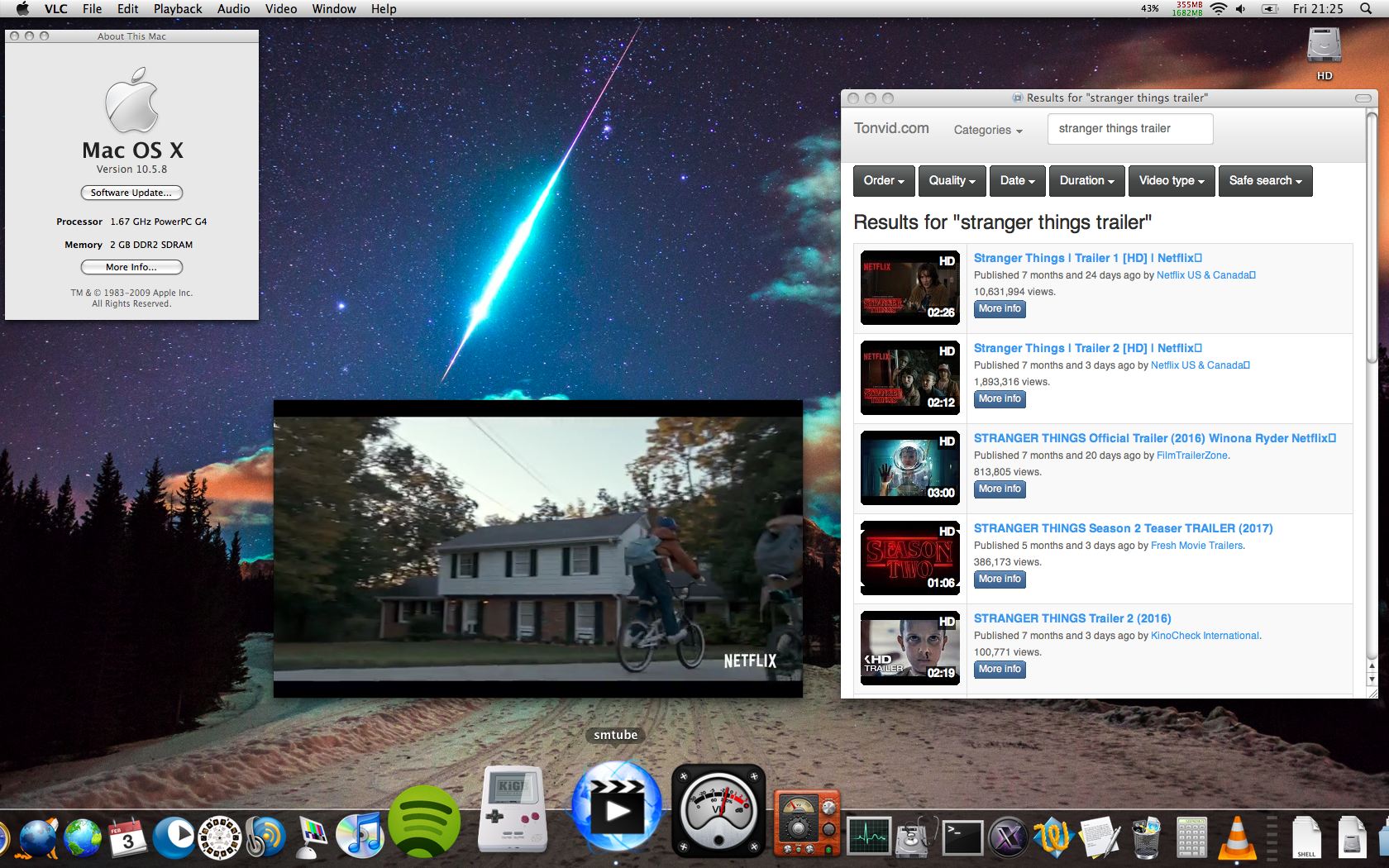
Task: Click the smtube icon in the dock
Action: point(617,808)
